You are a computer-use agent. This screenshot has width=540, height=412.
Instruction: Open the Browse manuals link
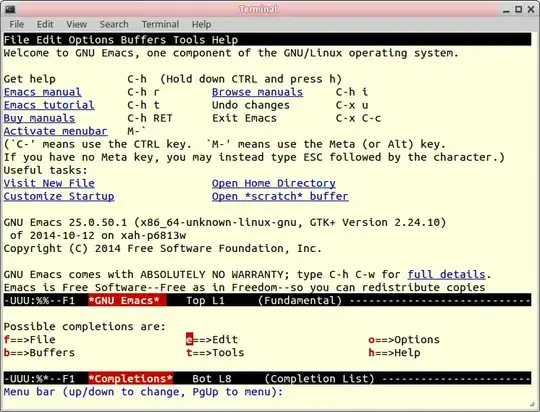pyautogui.click(x=257, y=92)
